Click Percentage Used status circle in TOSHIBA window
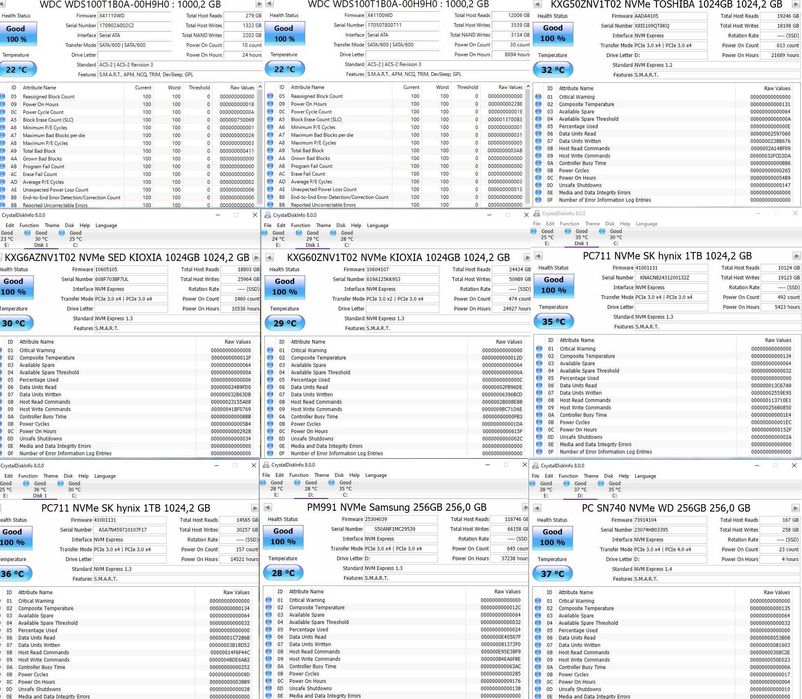 (x=538, y=126)
